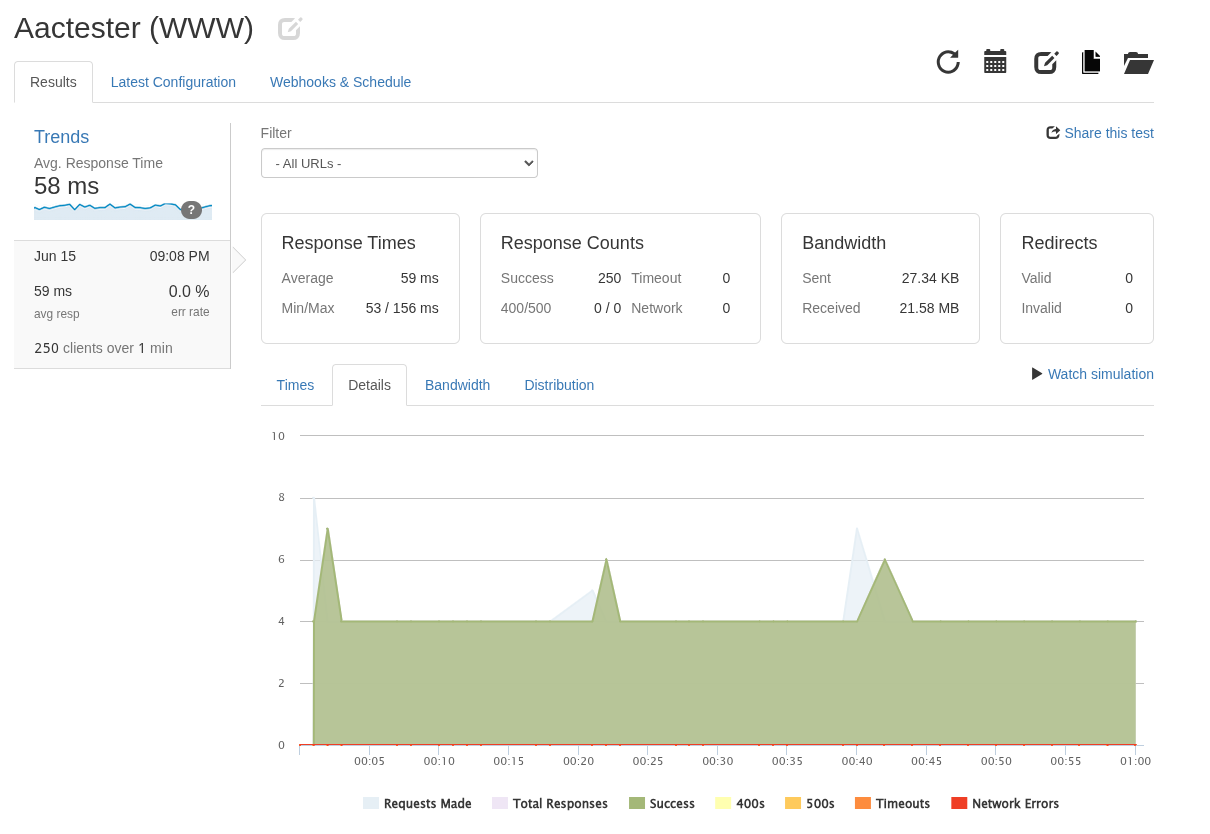Click the 58 ms average response value

[66, 186]
